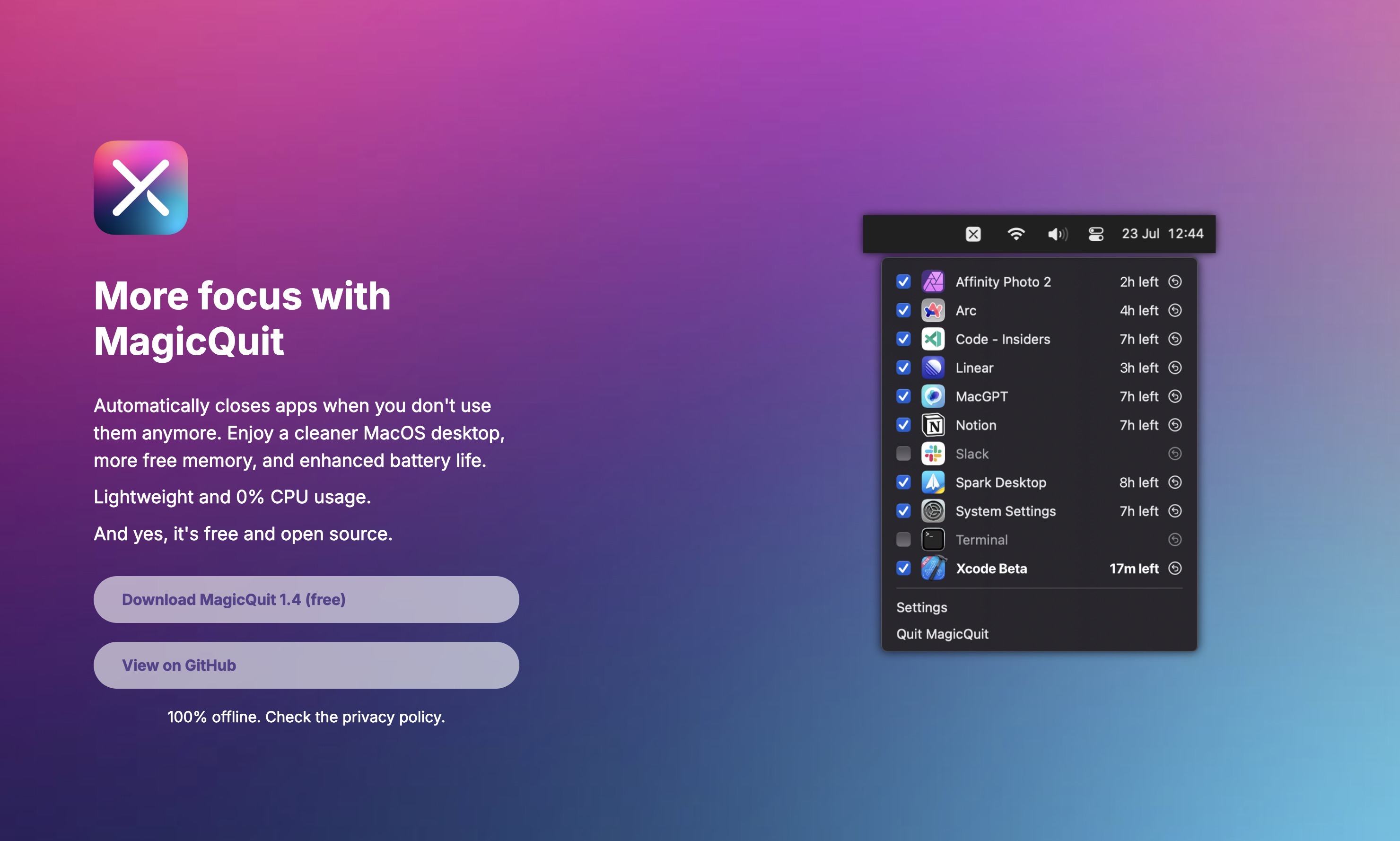1400x841 pixels.
Task: Click the volume speaker icon
Action: click(1057, 234)
